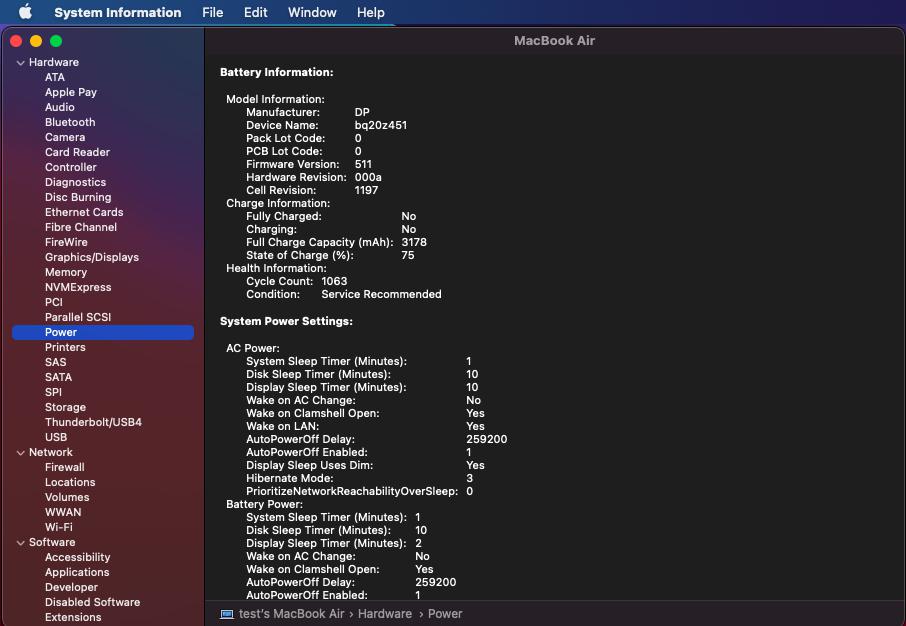Select Wi-Fi under Network
906x626 pixels.
(x=59, y=528)
